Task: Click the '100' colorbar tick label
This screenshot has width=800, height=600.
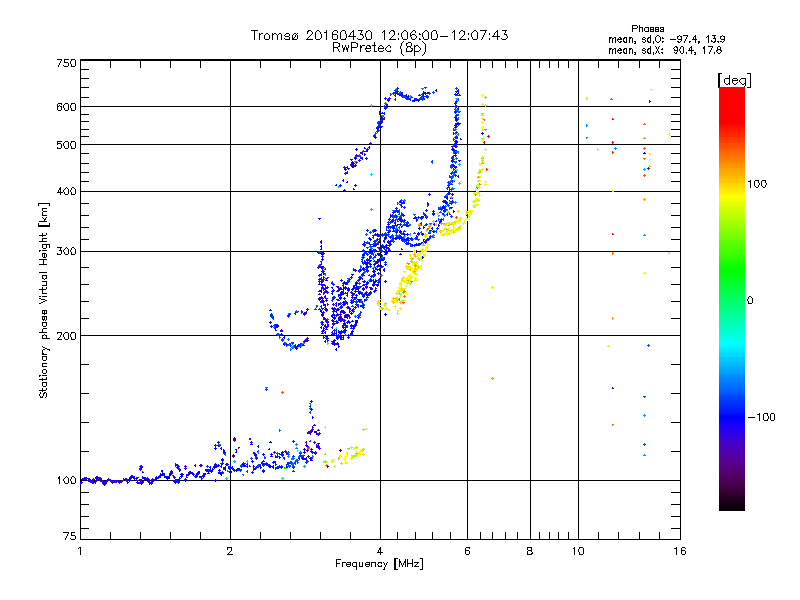Action: 757,184
